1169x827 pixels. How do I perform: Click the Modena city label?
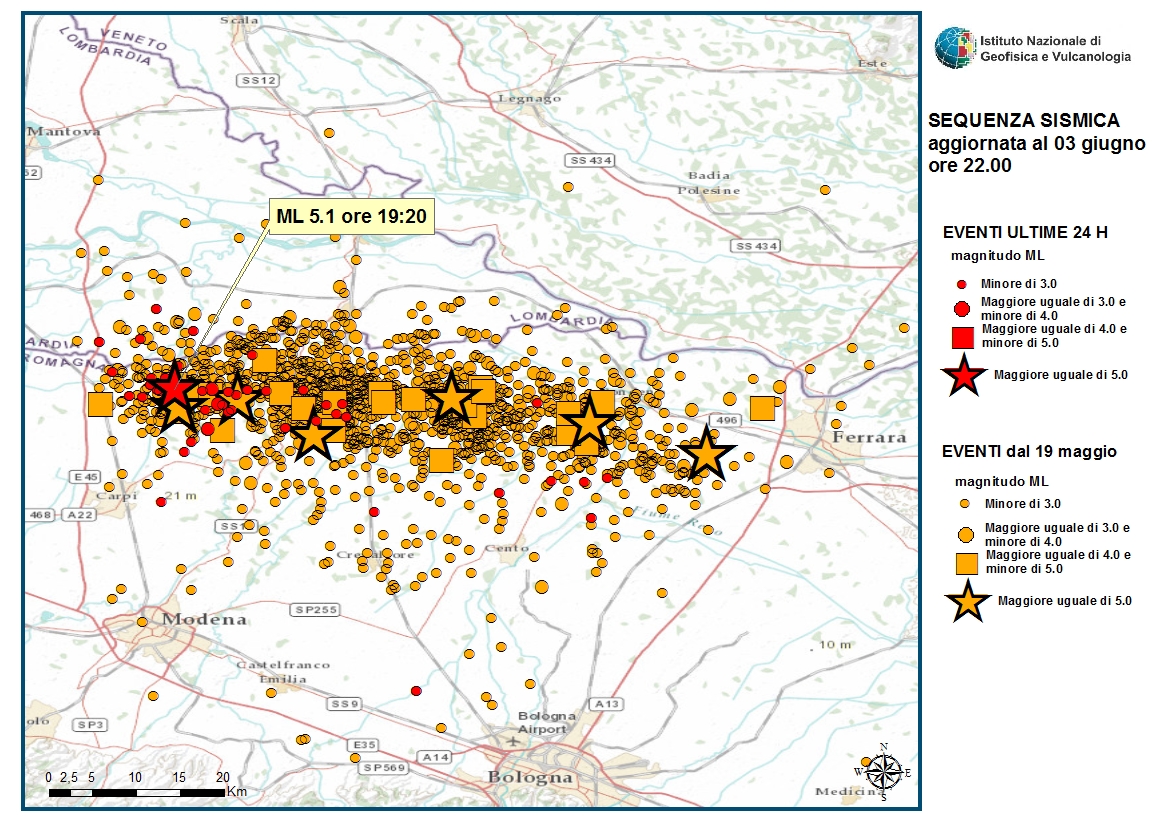(x=204, y=619)
